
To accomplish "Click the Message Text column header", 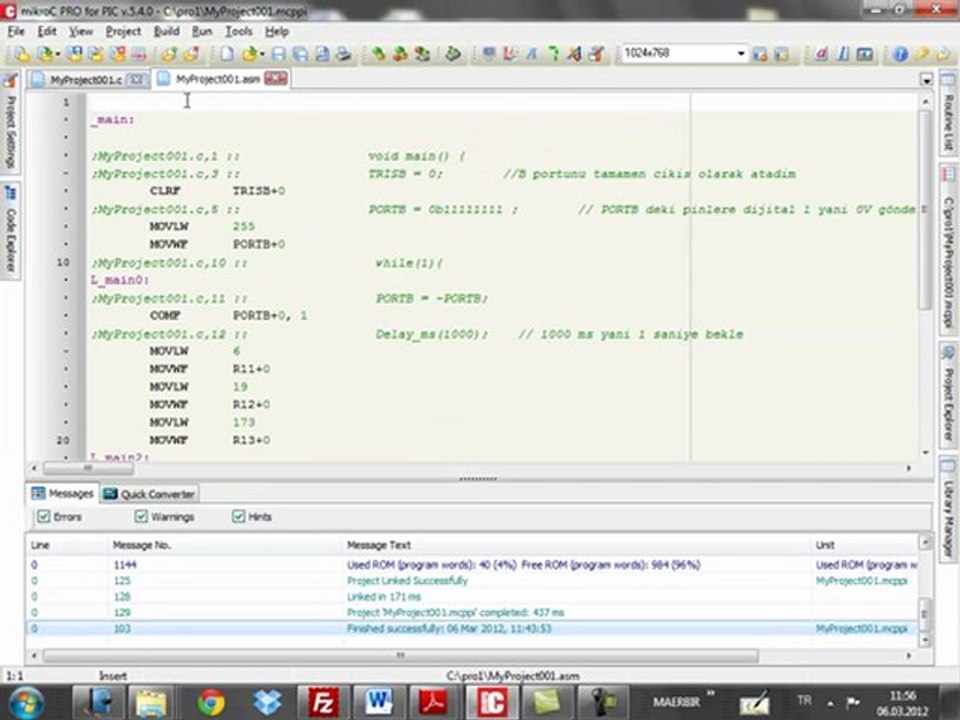I will [379, 545].
